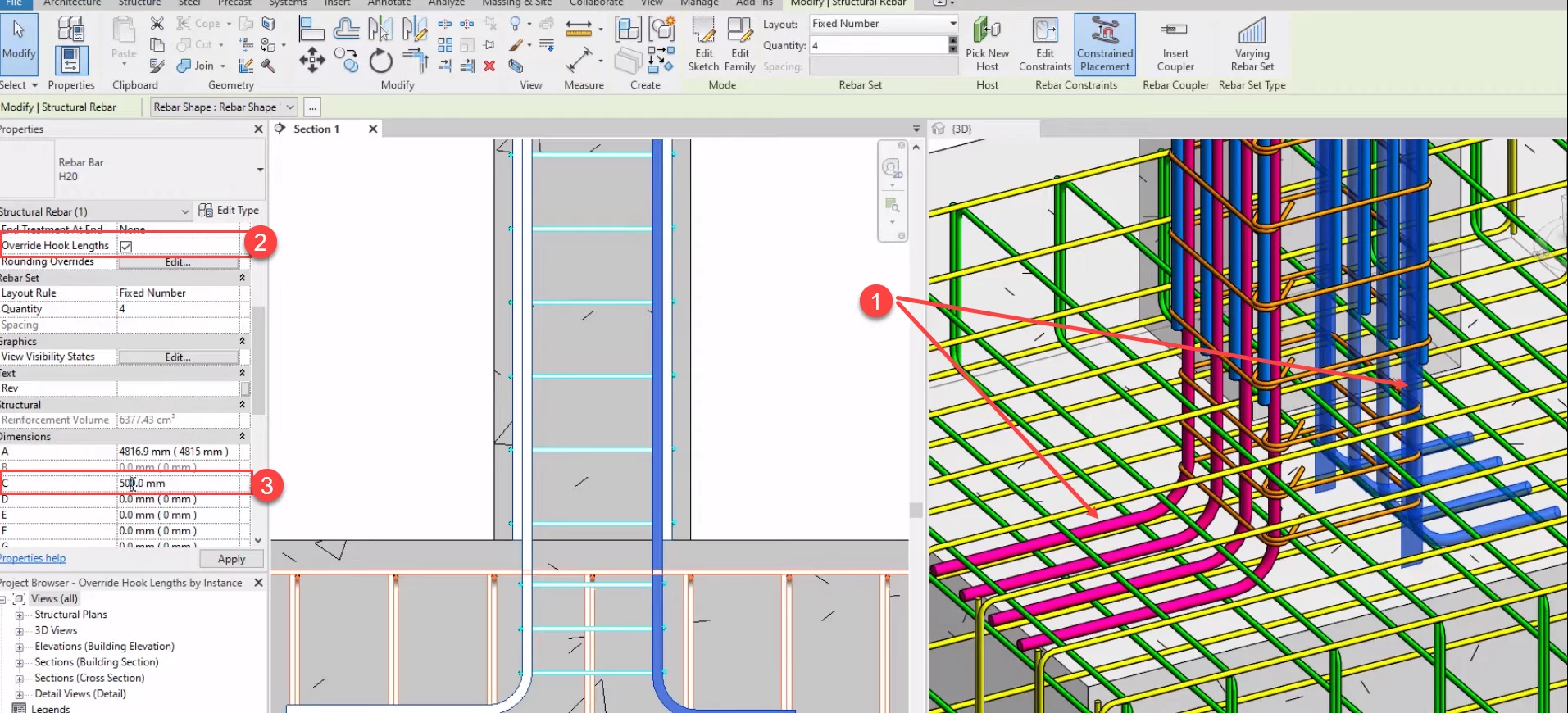Open the Annotate ribbon tab
Screen dimensions: 1568x713
(x=389, y=3)
